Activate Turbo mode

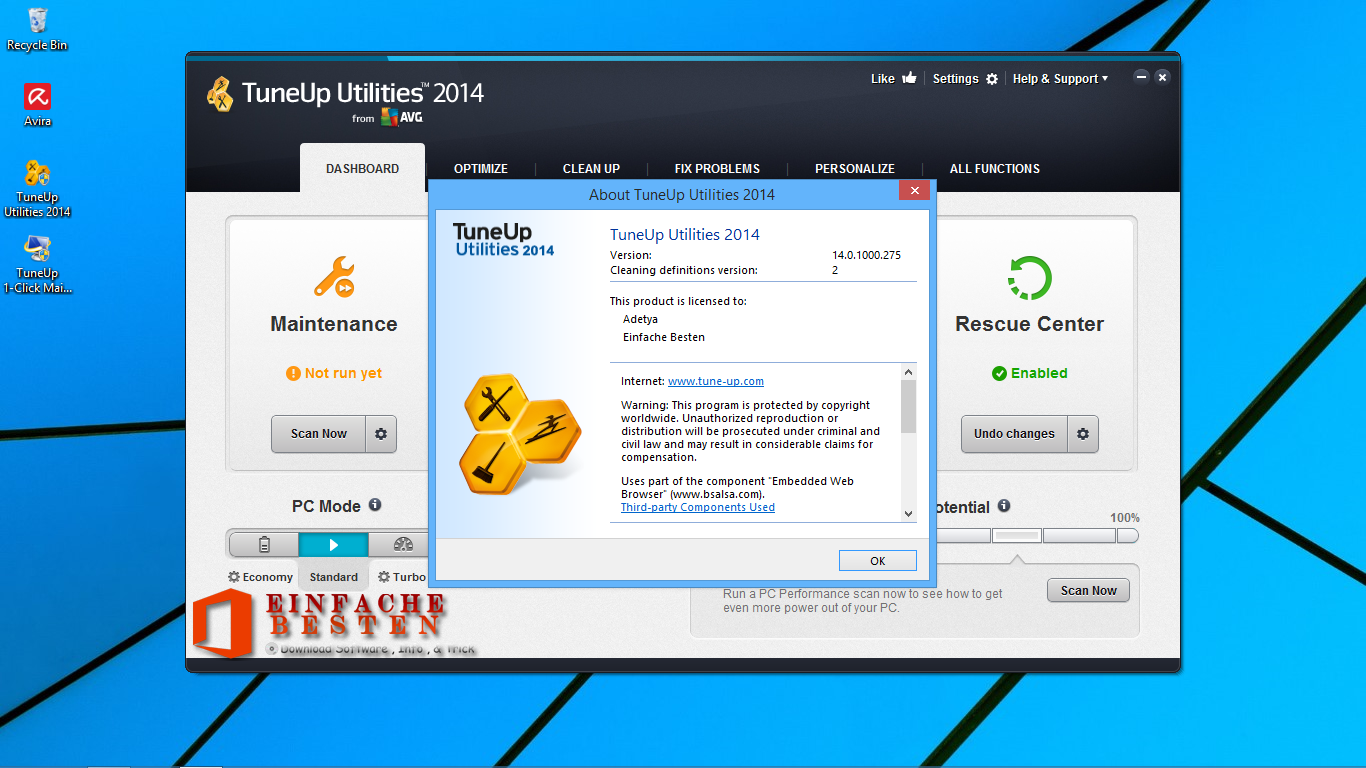[404, 576]
